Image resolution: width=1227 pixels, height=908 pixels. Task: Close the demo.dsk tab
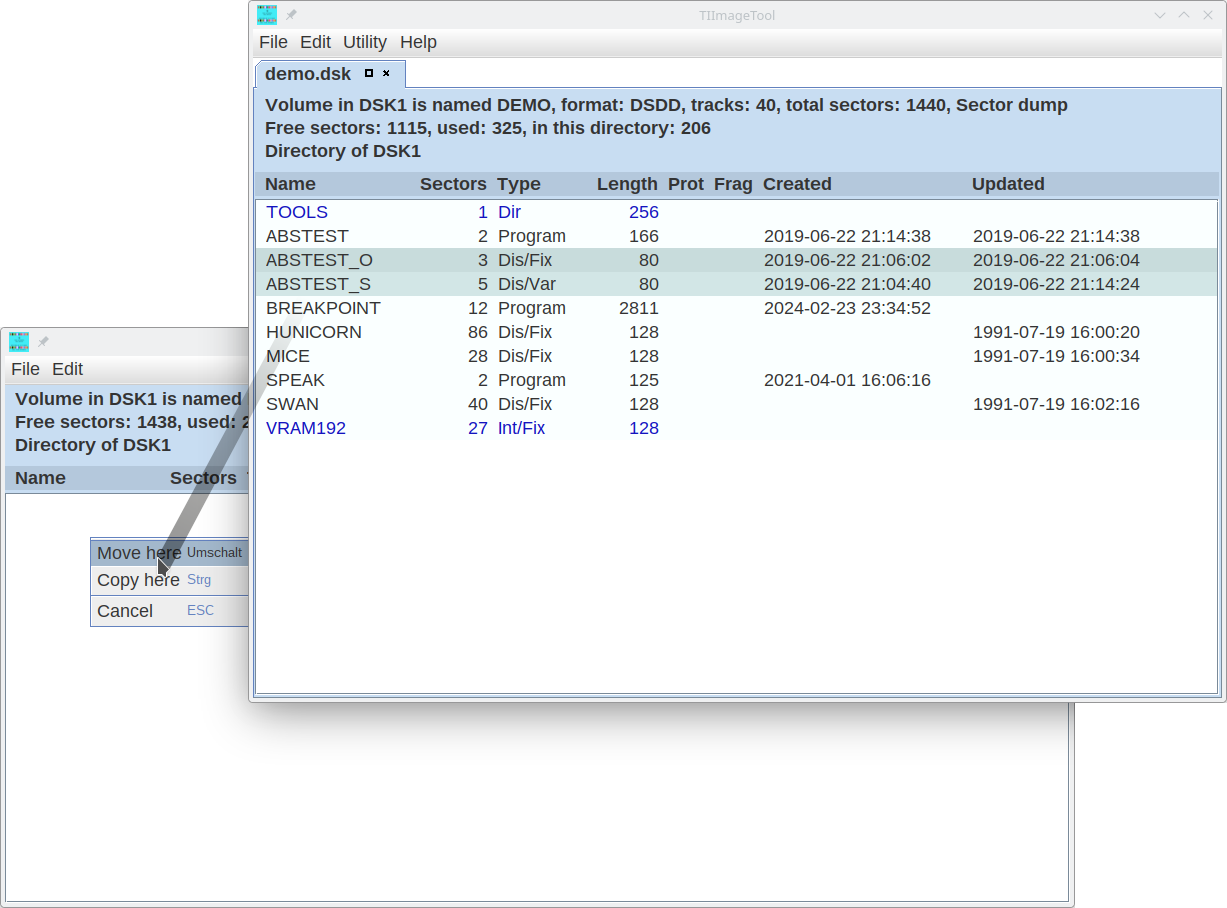[387, 73]
